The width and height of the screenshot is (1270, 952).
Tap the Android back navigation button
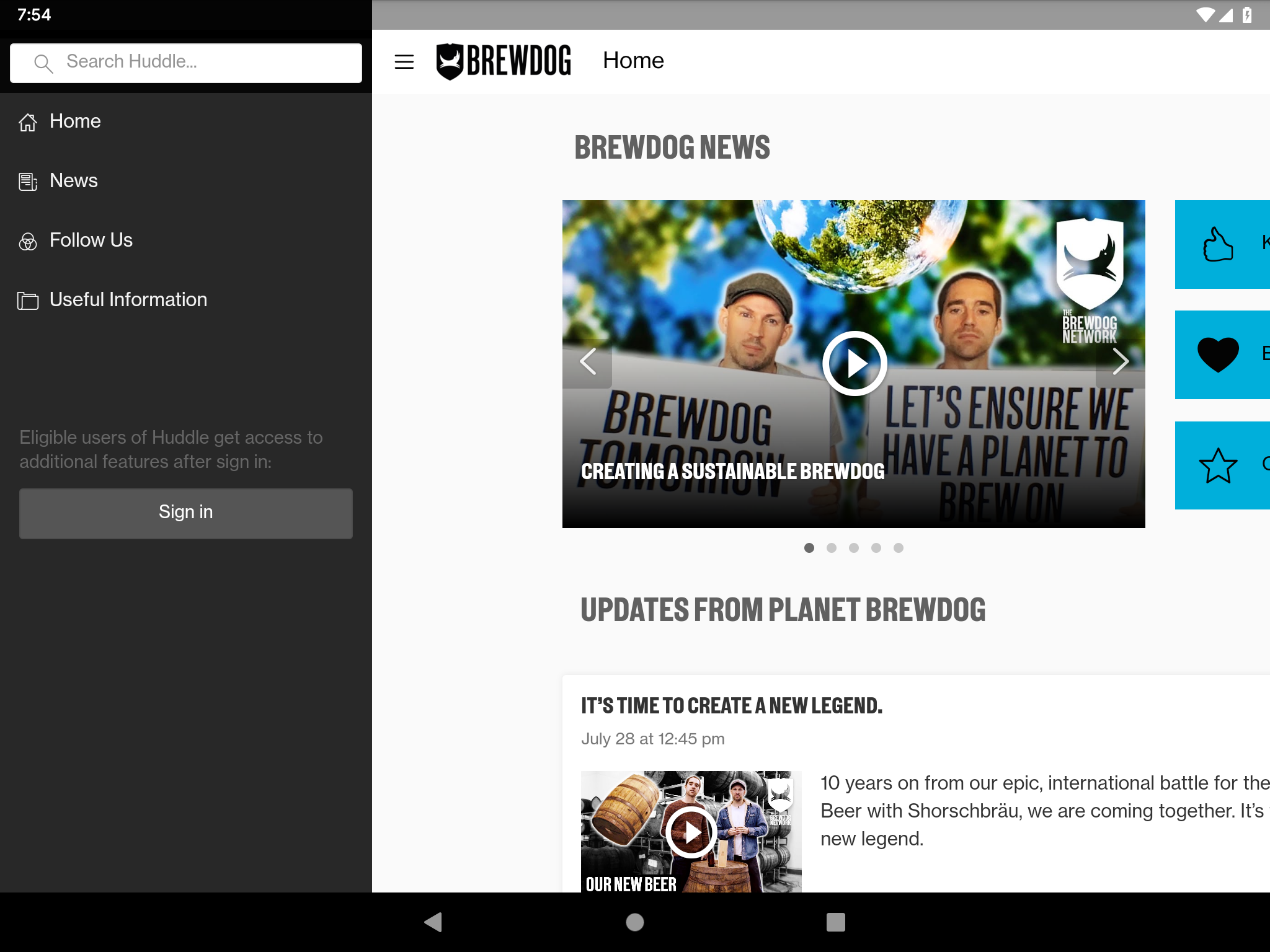[x=433, y=922]
